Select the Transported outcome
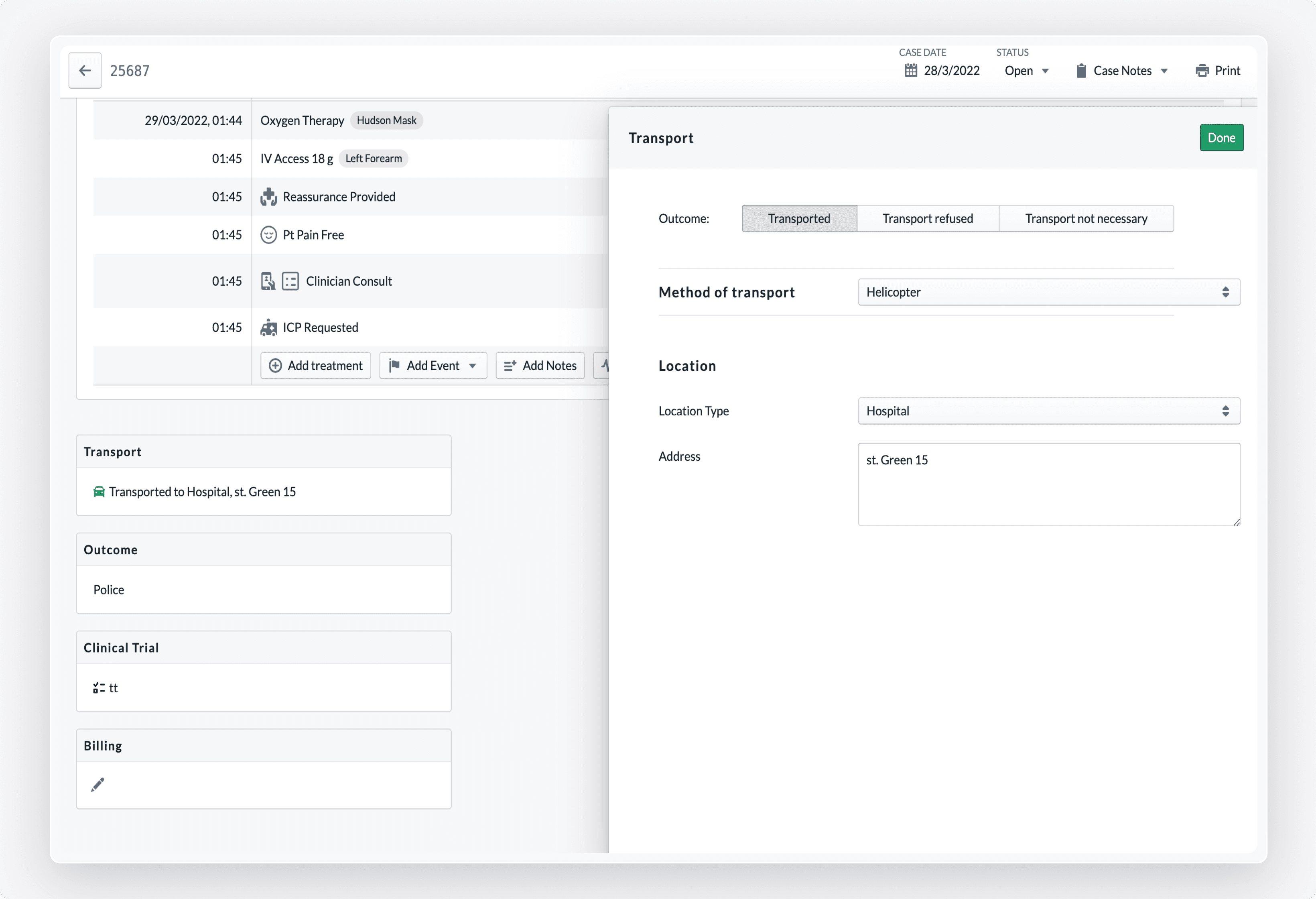This screenshot has height=899, width=1316. click(x=799, y=219)
